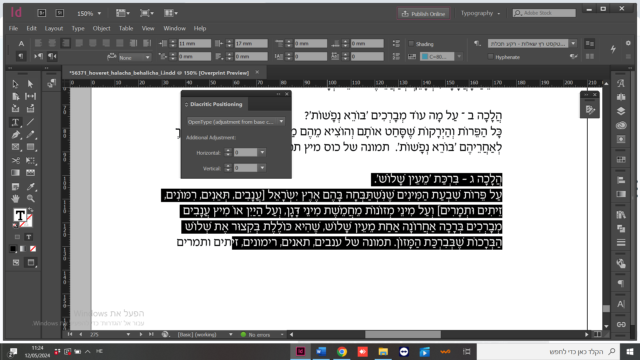Image resolution: width=640 pixels, height=360 pixels.
Task: Open the Screen Mode dropdown
Action: tap(147, 13)
